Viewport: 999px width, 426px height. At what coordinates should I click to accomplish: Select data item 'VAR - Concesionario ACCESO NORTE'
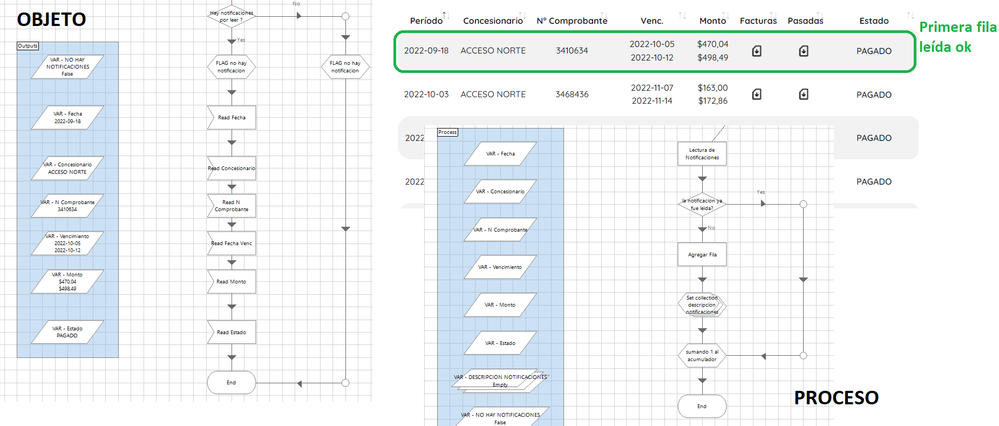click(x=68, y=167)
